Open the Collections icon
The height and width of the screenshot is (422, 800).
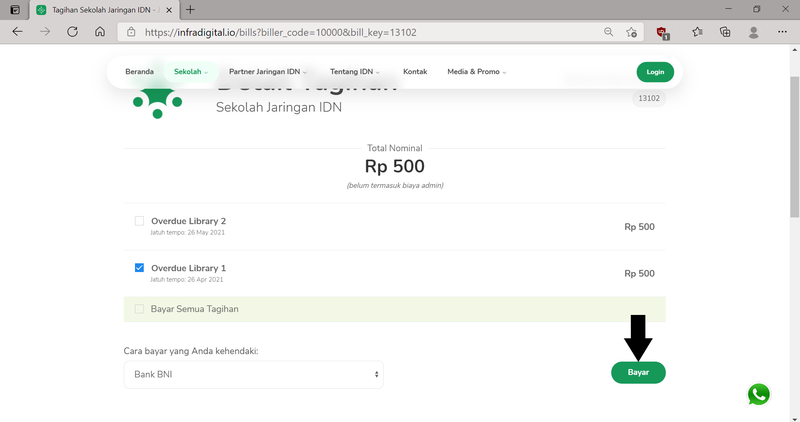coord(725,32)
